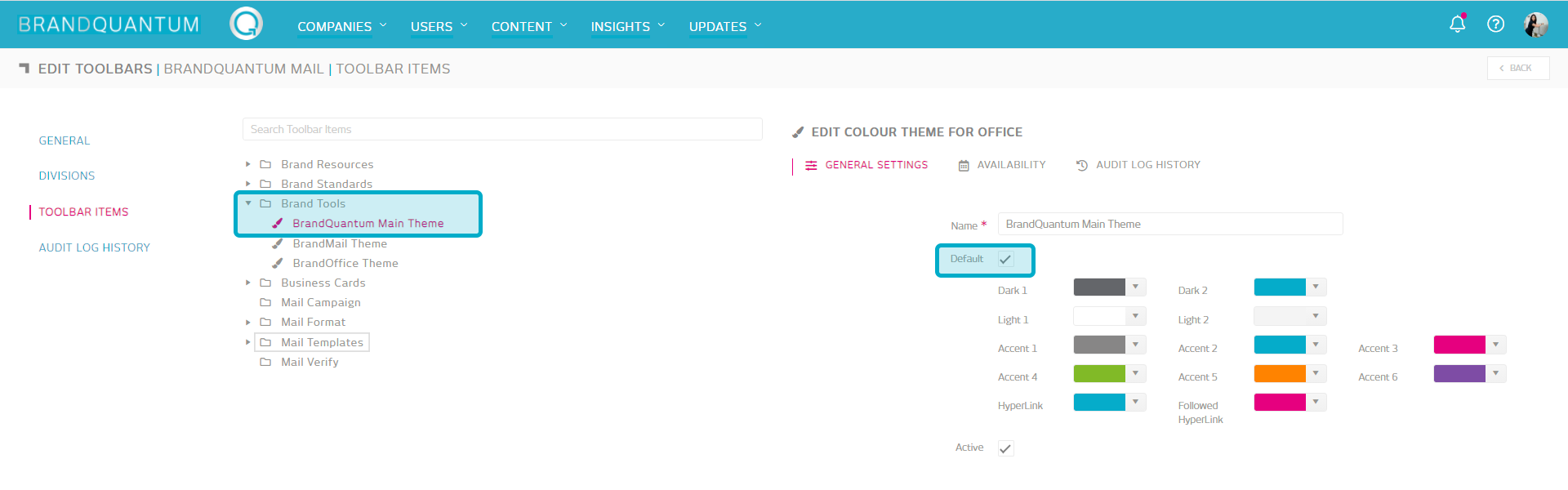Image resolution: width=1568 pixels, height=490 pixels.
Task: Click the brush icon beside BrandQuantum Main Theme
Action: tap(278, 223)
